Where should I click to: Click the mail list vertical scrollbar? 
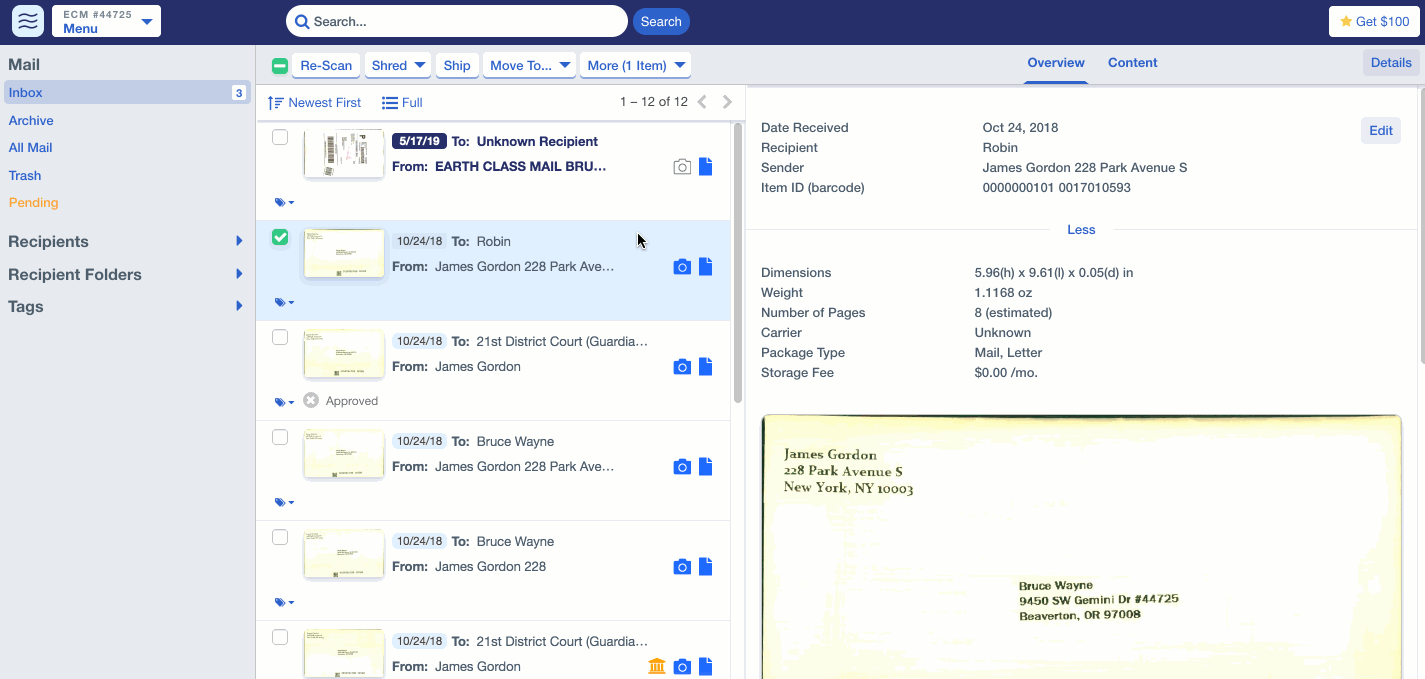738,262
